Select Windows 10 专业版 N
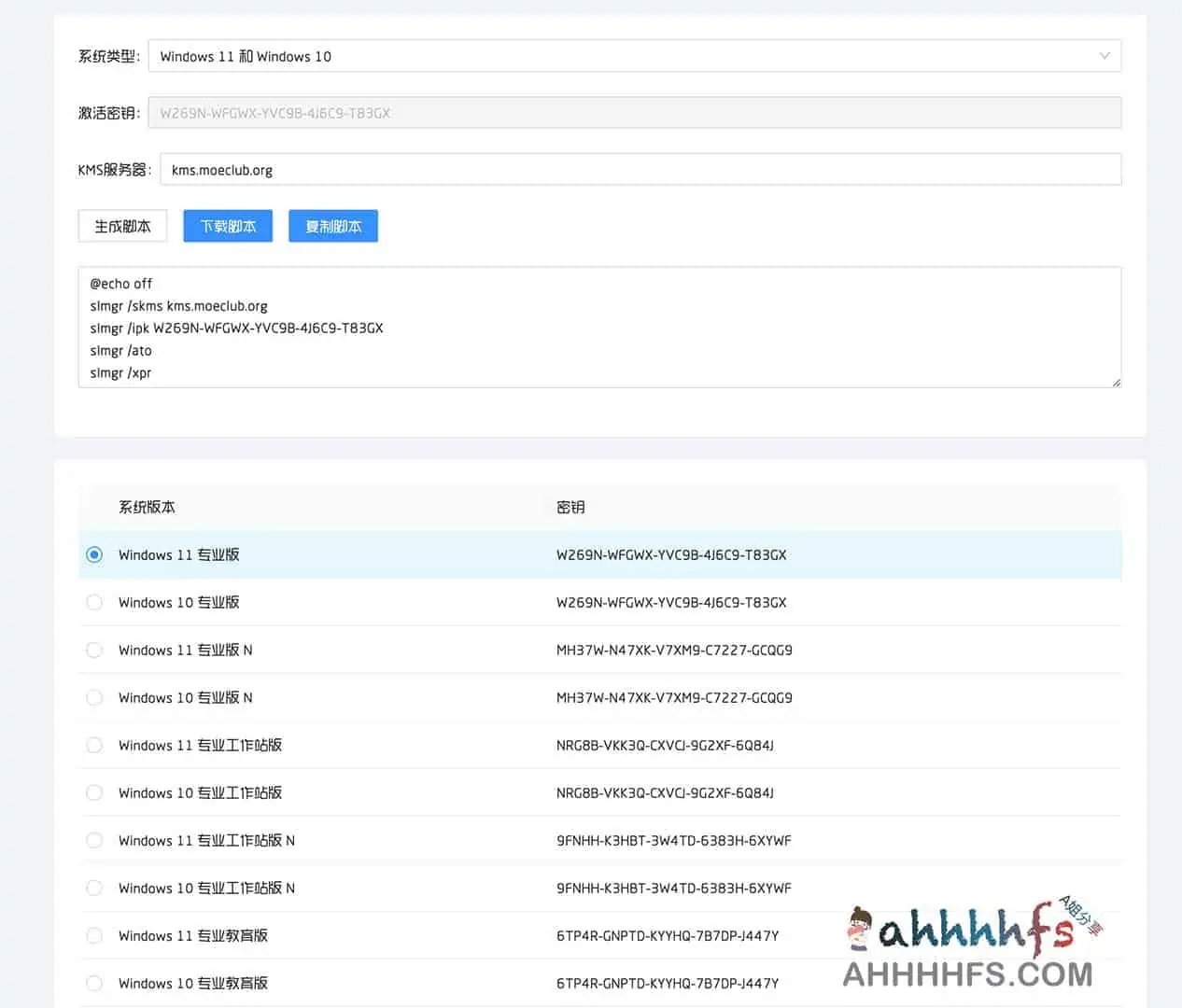Screen dimensions: 1182x1008 (93, 697)
